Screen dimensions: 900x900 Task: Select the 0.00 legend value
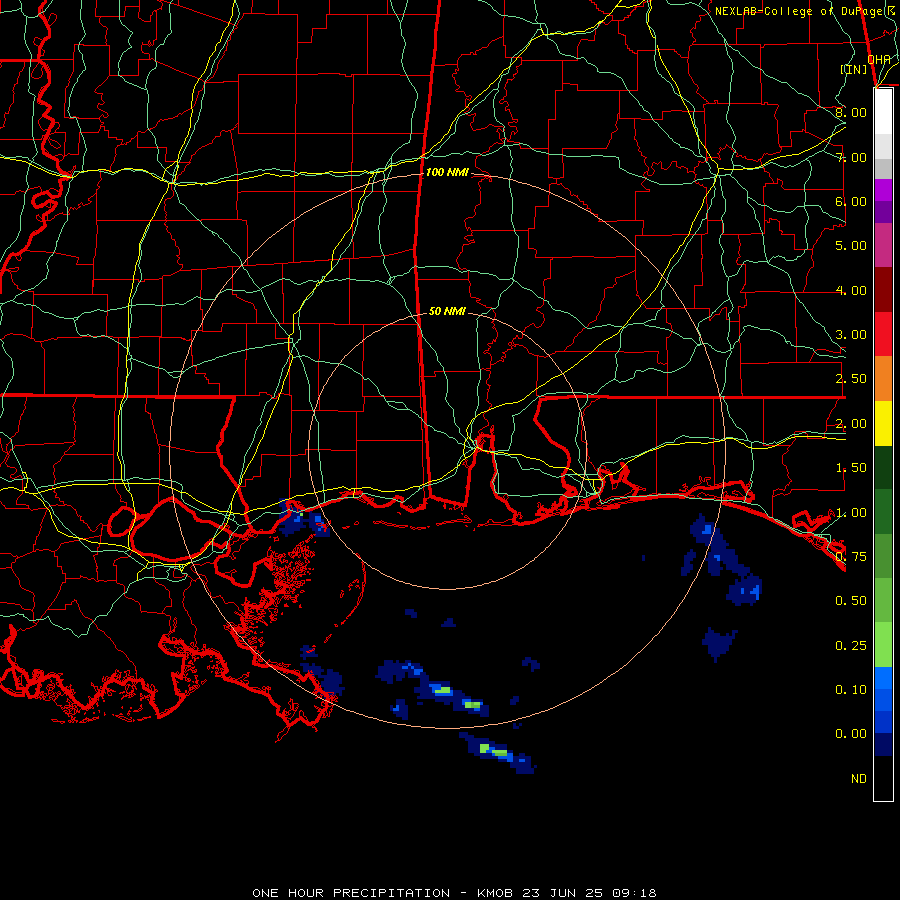pyautogui.click(x=851, y=734)
